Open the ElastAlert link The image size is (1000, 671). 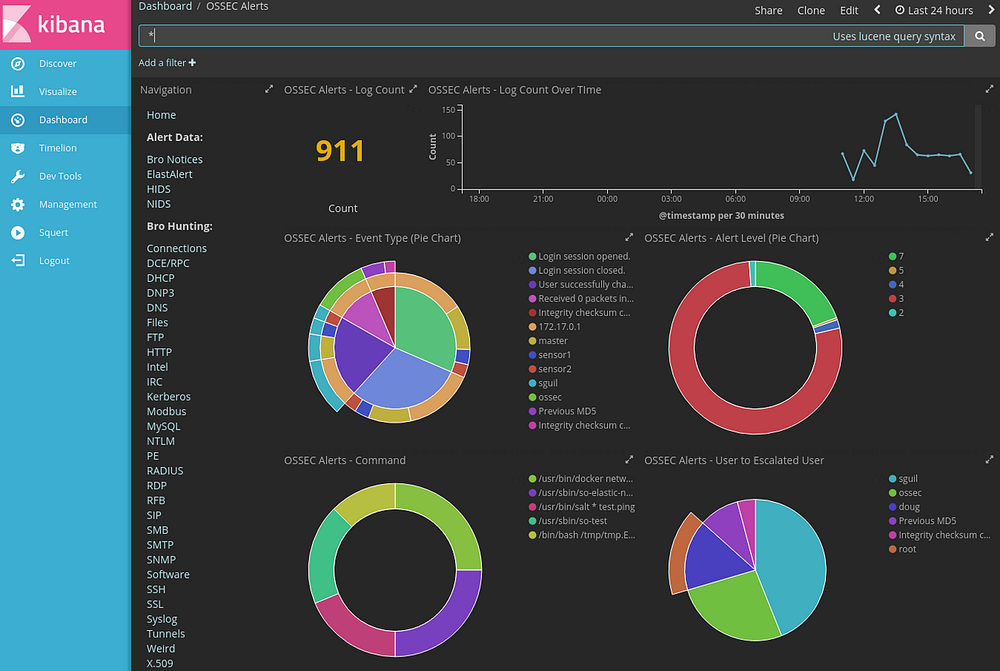(x=169, y=174)
